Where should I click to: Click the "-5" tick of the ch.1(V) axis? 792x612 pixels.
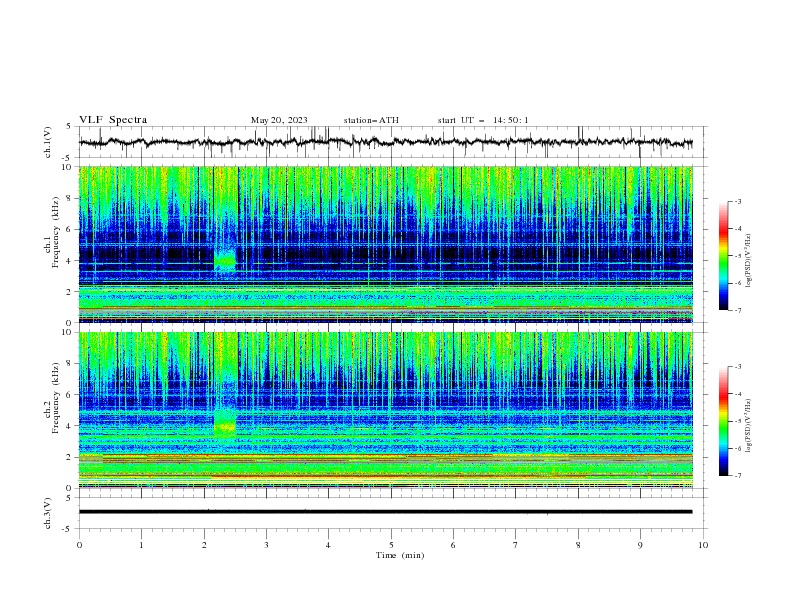tap(68, 158)
